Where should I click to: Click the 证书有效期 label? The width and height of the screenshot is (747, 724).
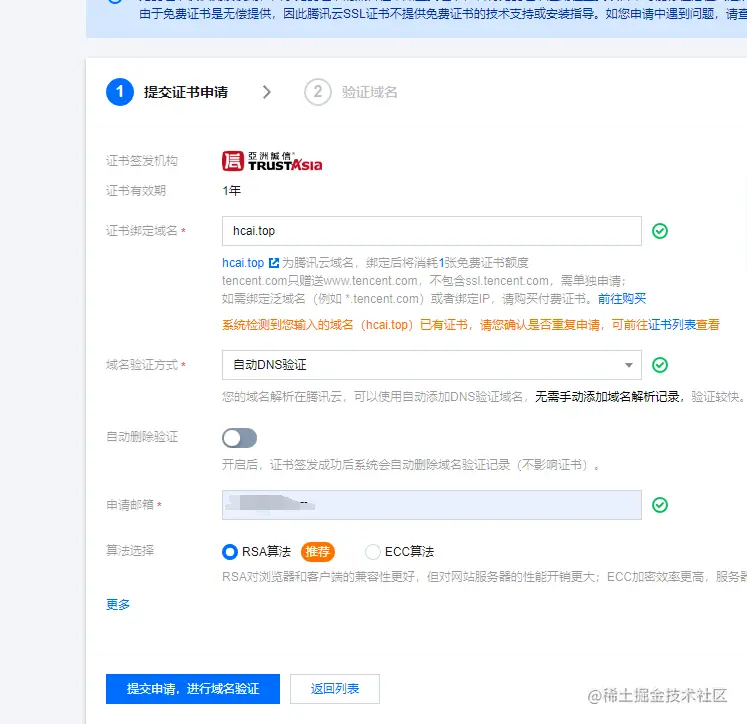(136, 191)
